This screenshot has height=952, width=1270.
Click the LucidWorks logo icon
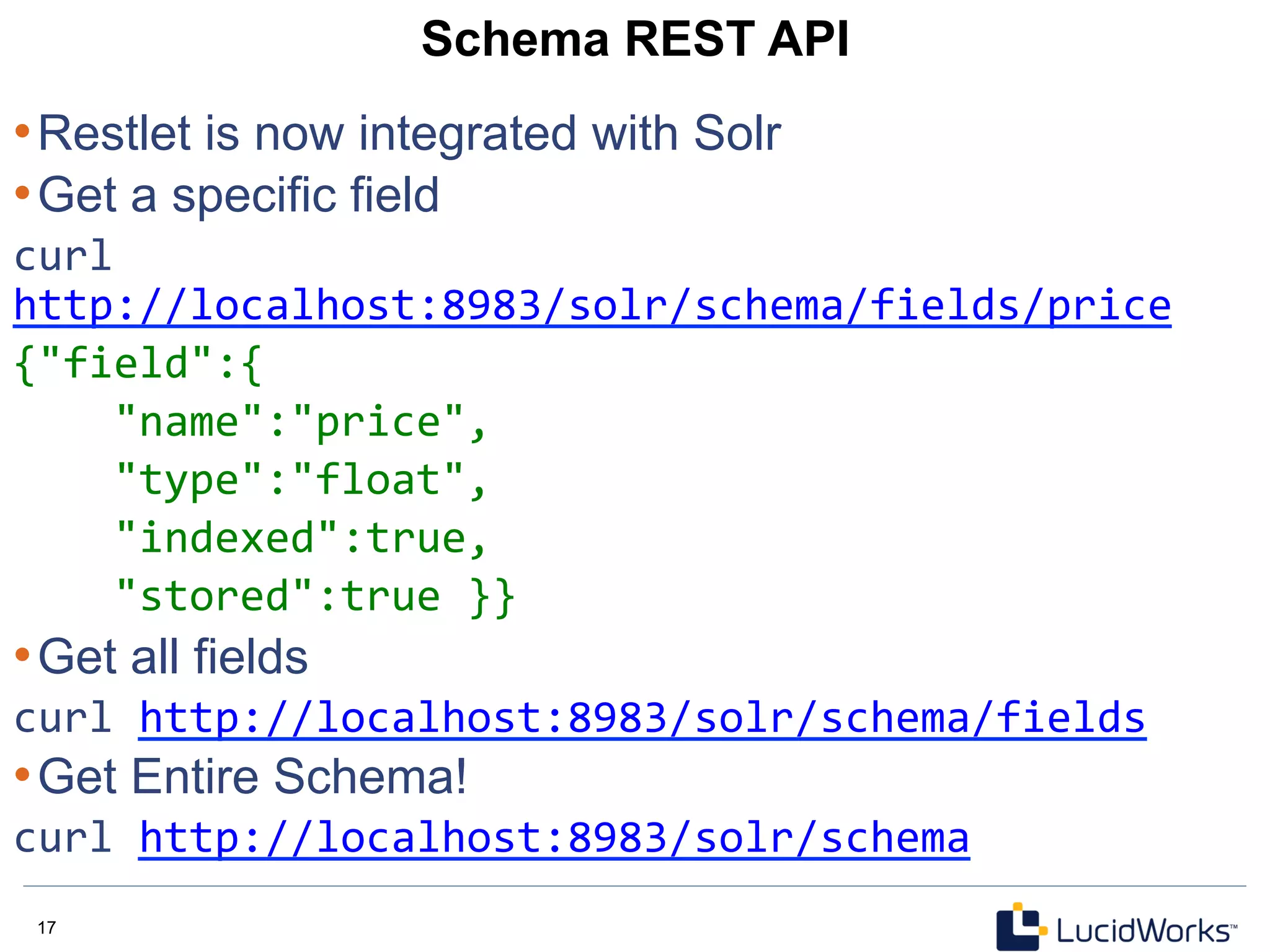(x=1020, y=927)
